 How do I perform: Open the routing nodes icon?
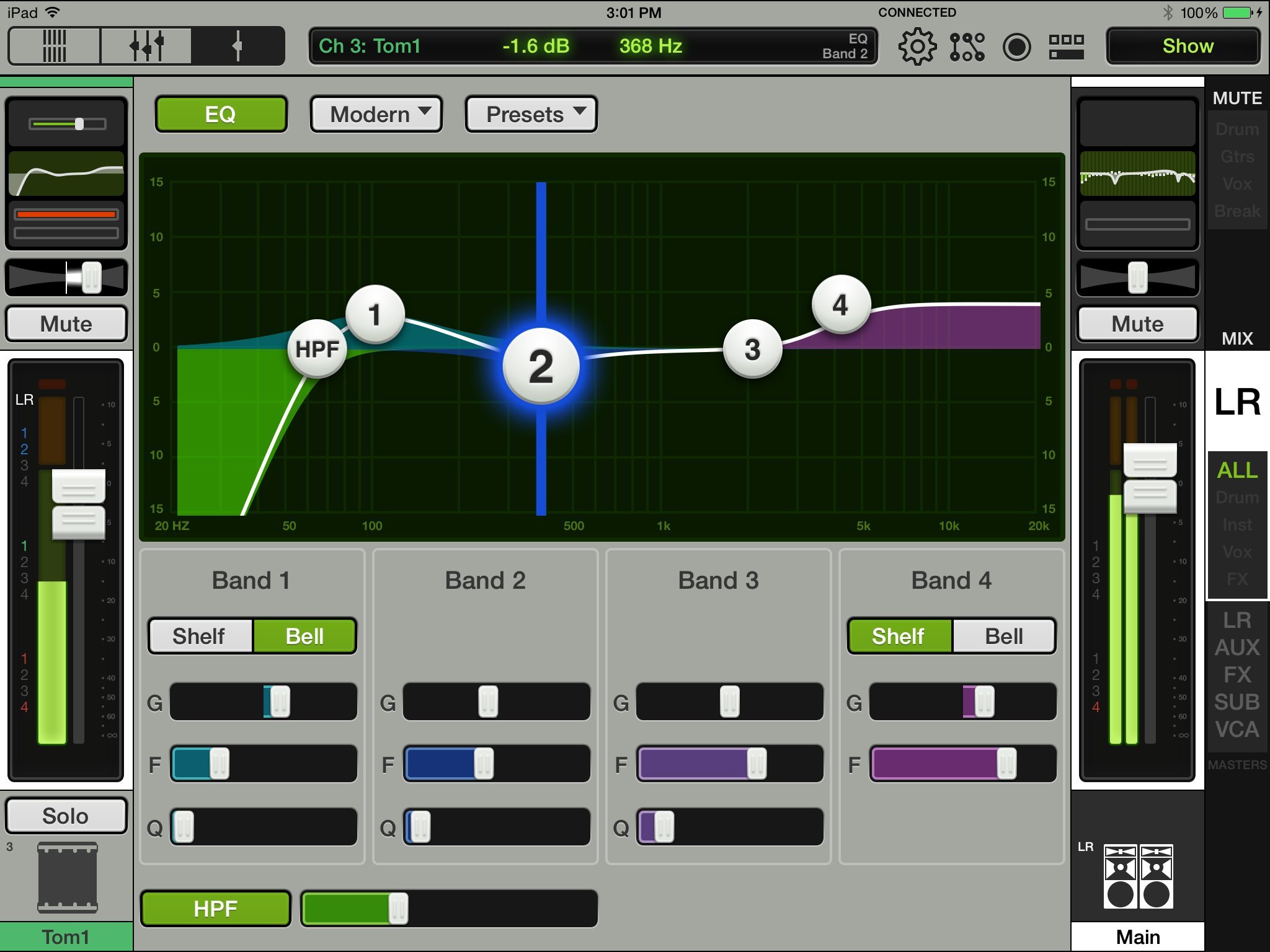point(967,47)
